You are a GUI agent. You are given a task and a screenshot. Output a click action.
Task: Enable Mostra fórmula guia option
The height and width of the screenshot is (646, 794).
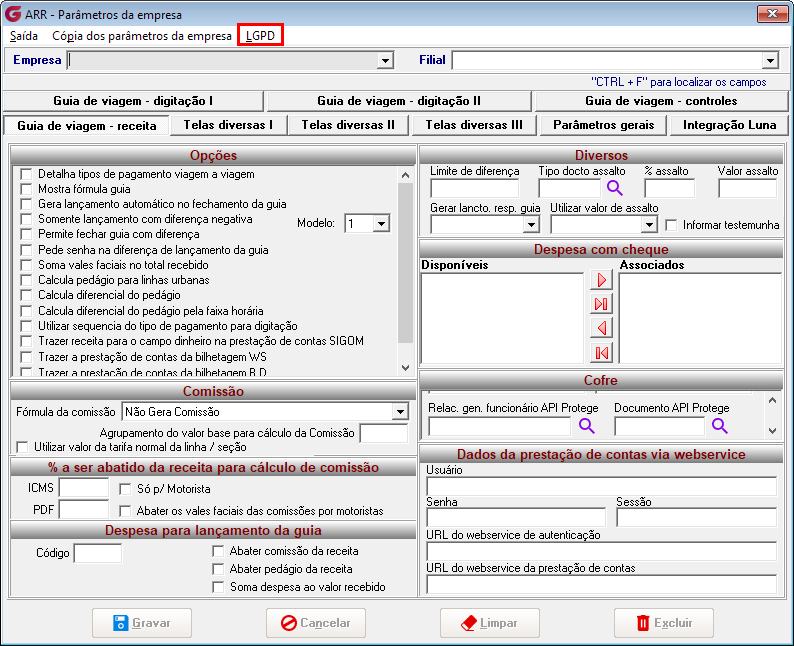pyautogui.click(x=26, y=189)
